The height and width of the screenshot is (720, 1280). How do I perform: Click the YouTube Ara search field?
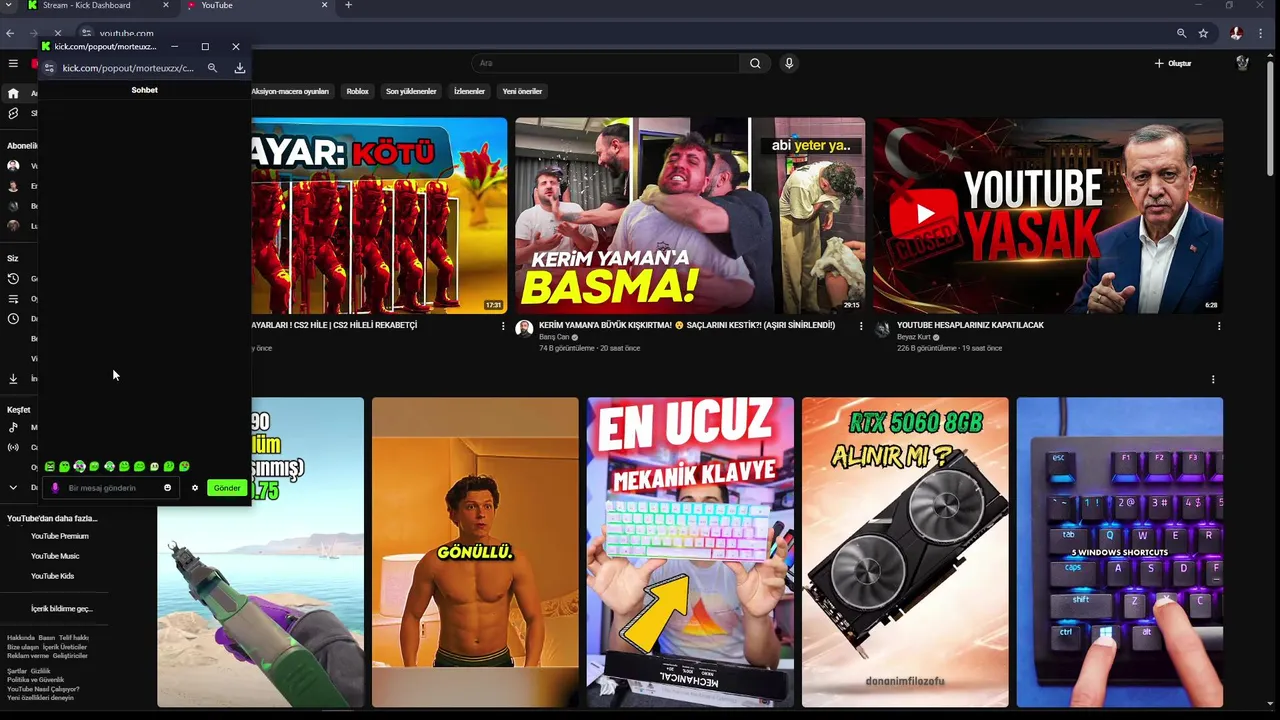click(x=605, y=63)
